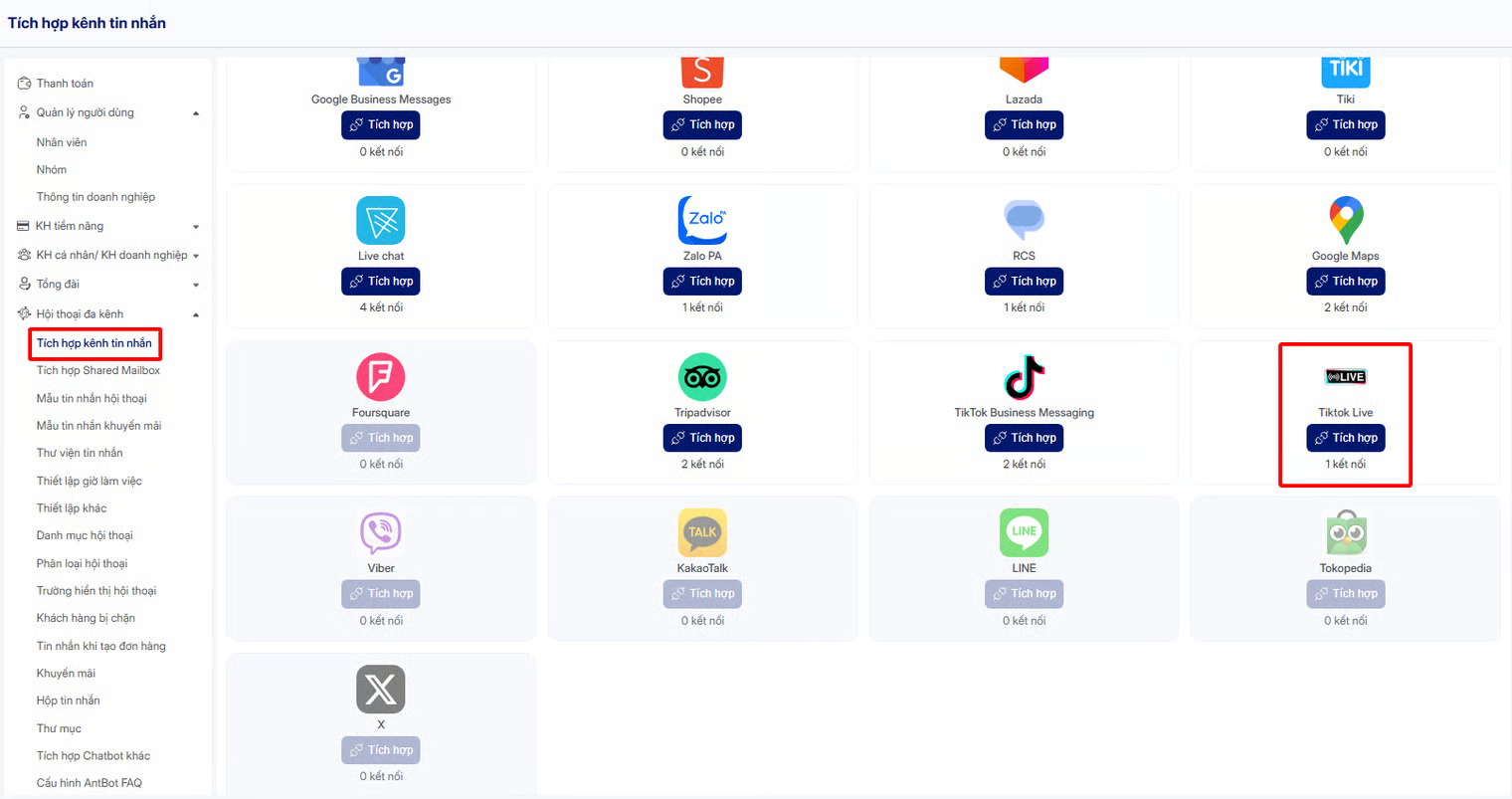Click the Zalo PA logo icon
Screen dimensions: 1512x799
[702, 220]
